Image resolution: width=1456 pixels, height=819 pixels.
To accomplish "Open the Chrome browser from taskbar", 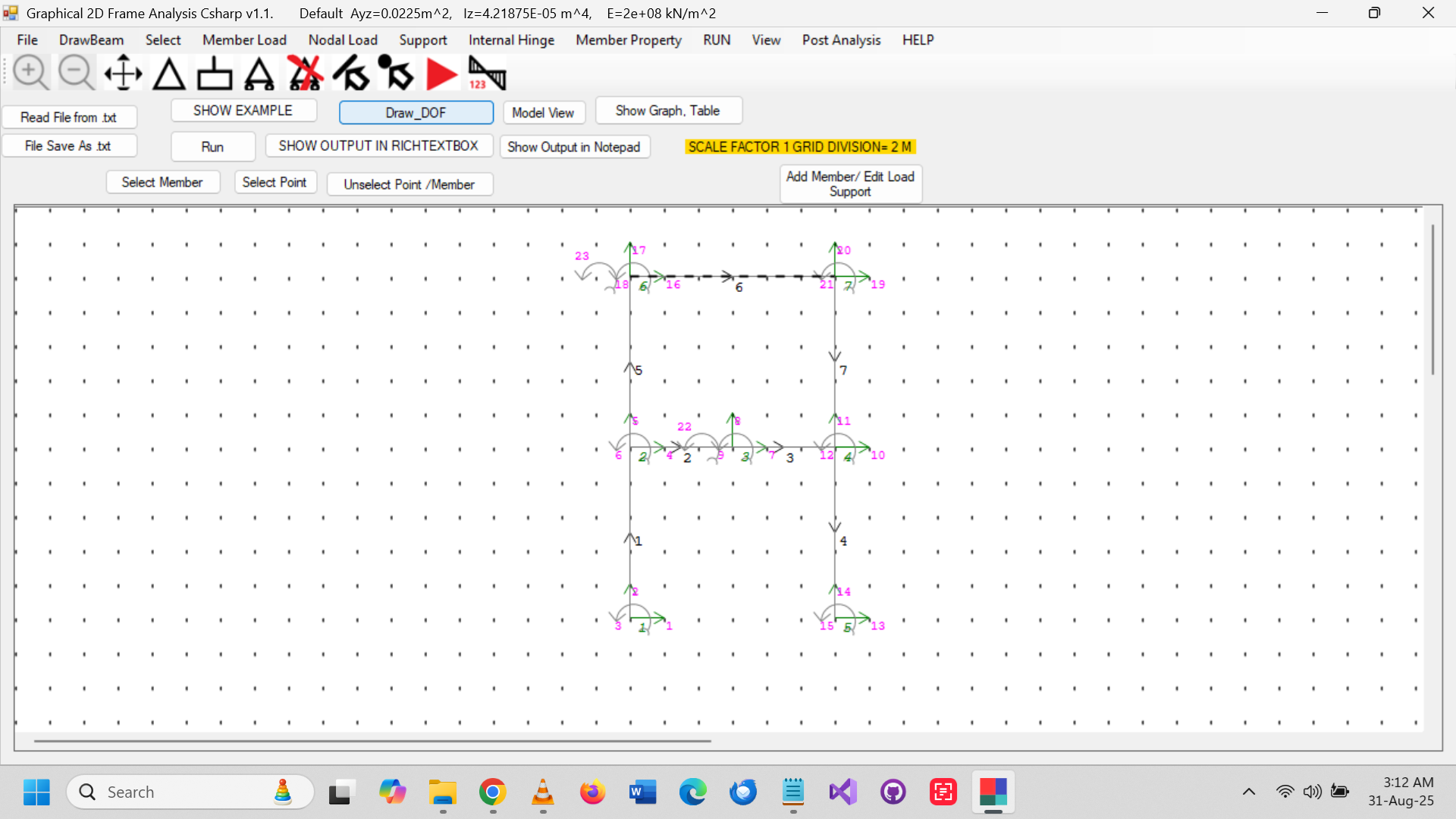I will click(492, 792).
